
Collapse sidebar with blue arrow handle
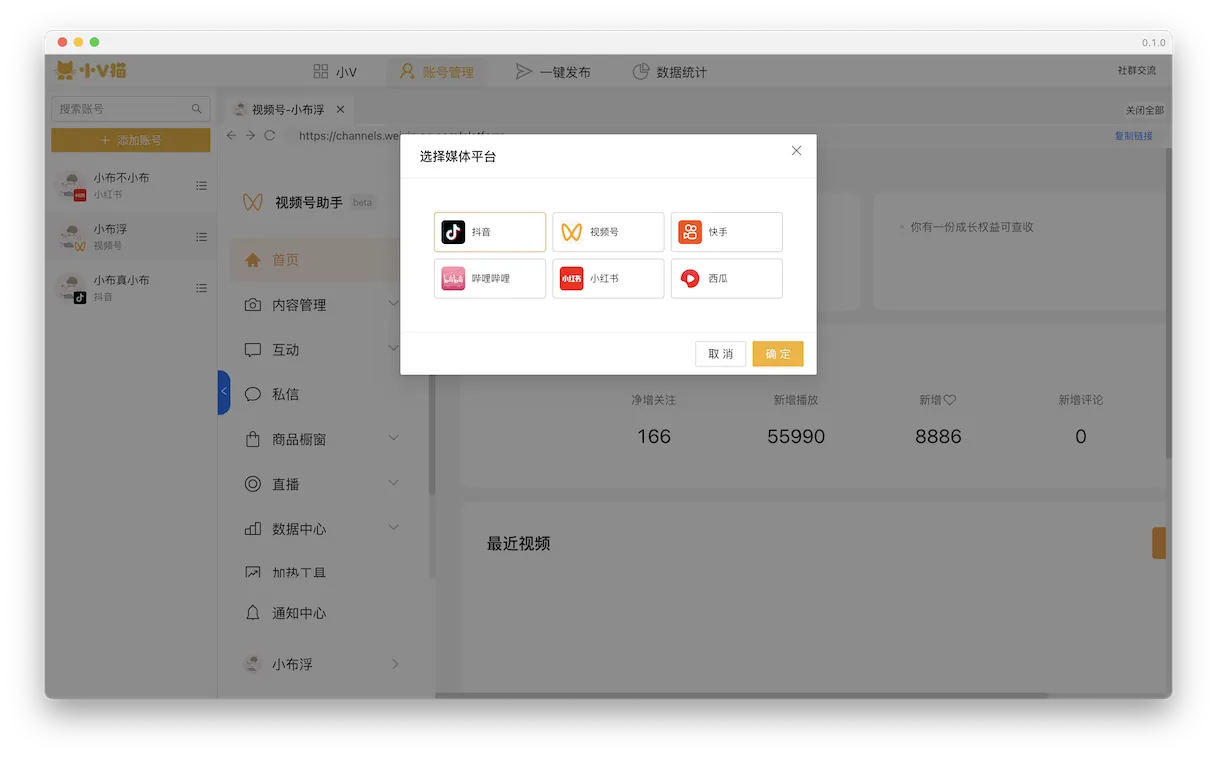click(224, 392)
